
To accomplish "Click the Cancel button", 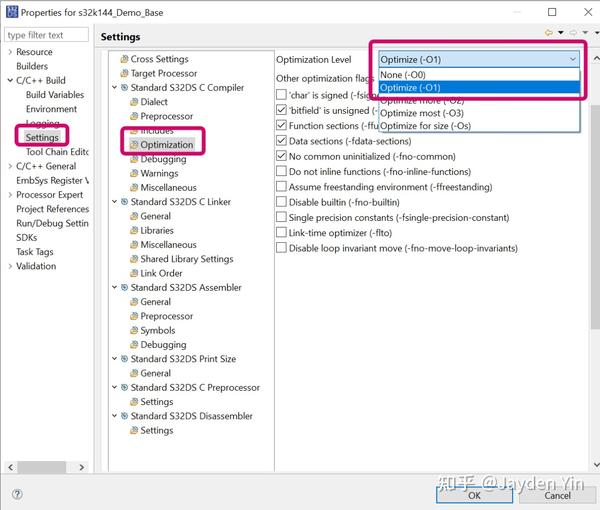I will tap(557, 495).
